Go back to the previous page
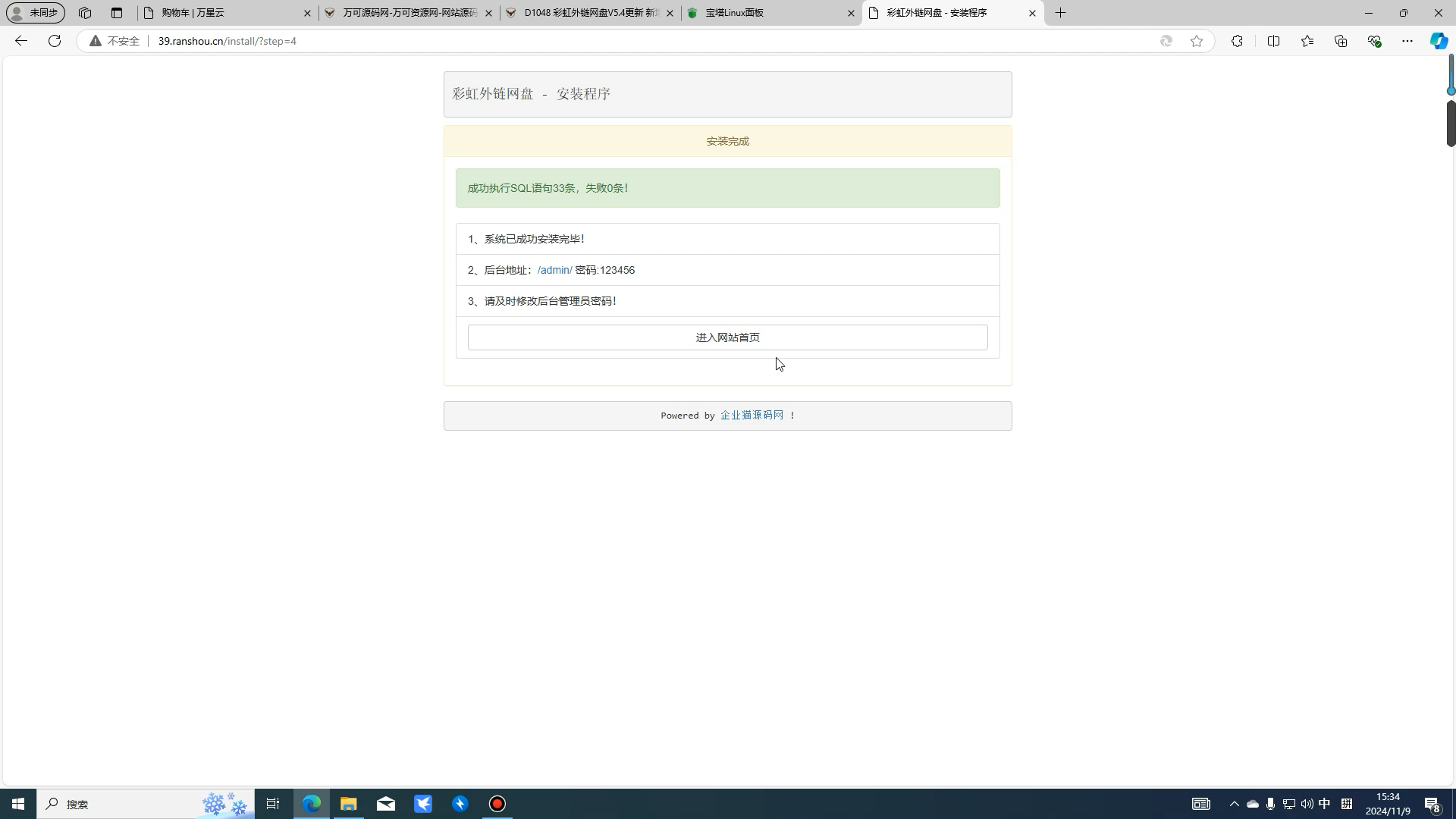Viewport: 1456px width, 819px height. (x=20, y=41)
